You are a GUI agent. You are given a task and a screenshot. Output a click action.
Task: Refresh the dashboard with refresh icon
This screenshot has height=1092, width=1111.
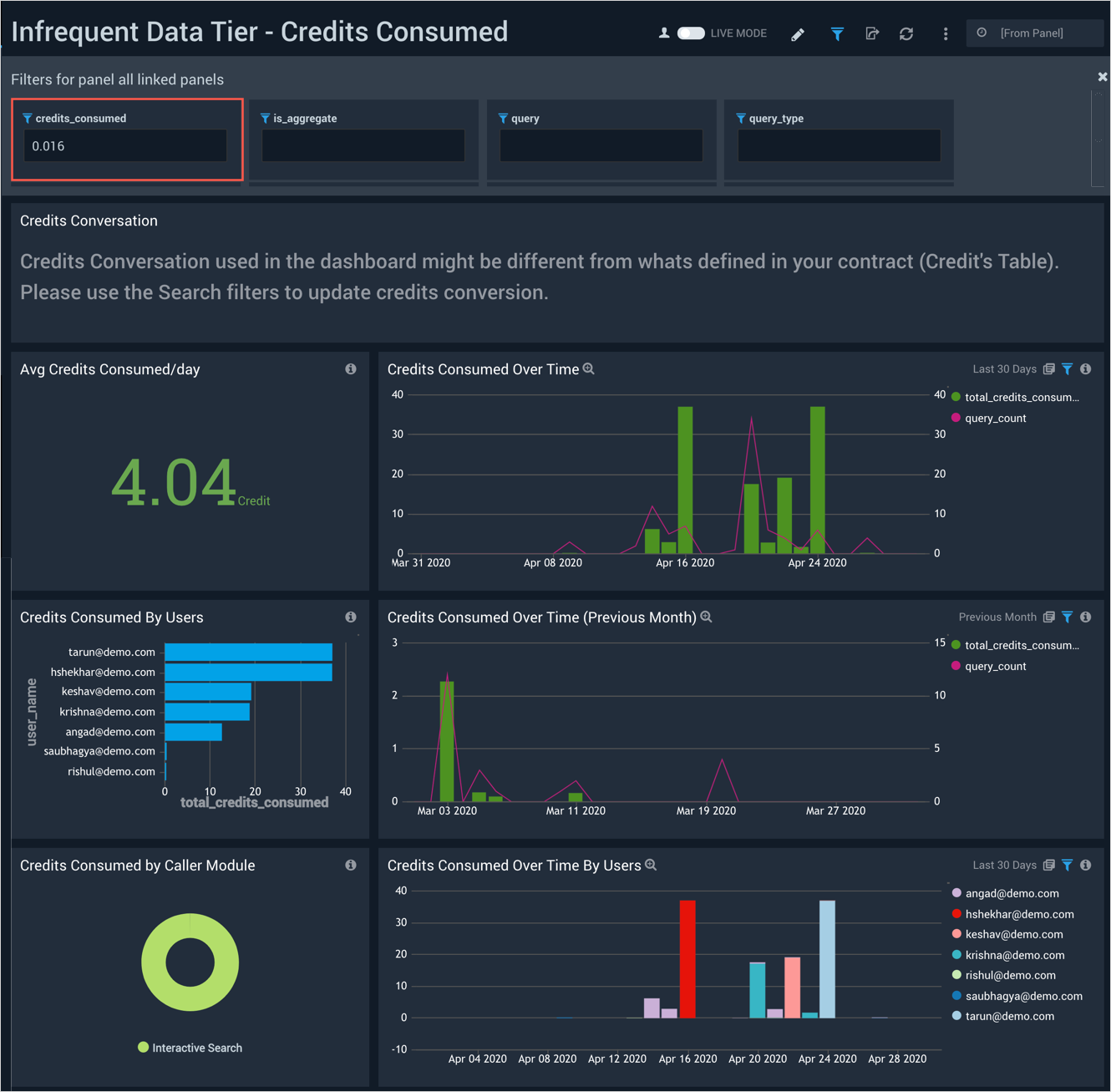pyautogui.click(x=906, y=34)
